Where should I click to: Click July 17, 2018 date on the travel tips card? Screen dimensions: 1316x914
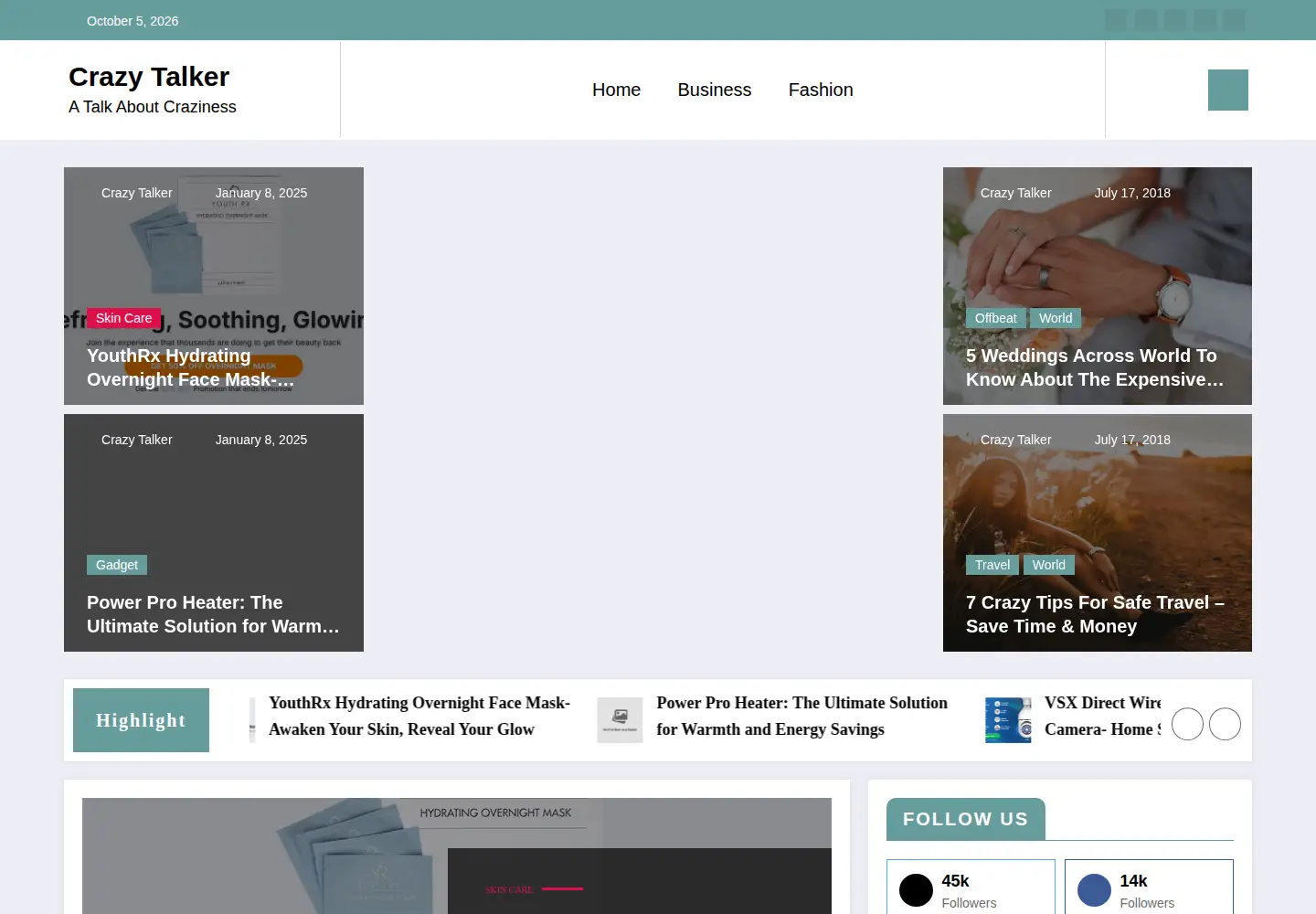coord(1132,440)
